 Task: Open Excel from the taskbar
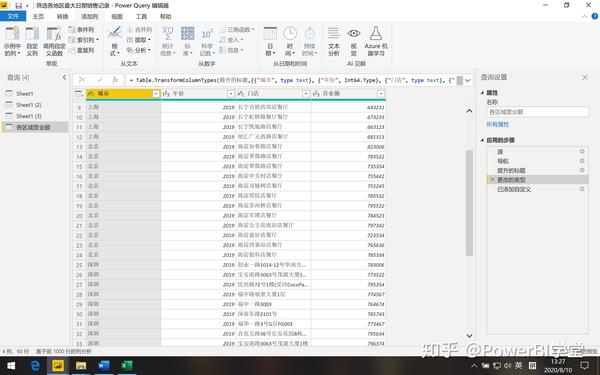point(127,366)
